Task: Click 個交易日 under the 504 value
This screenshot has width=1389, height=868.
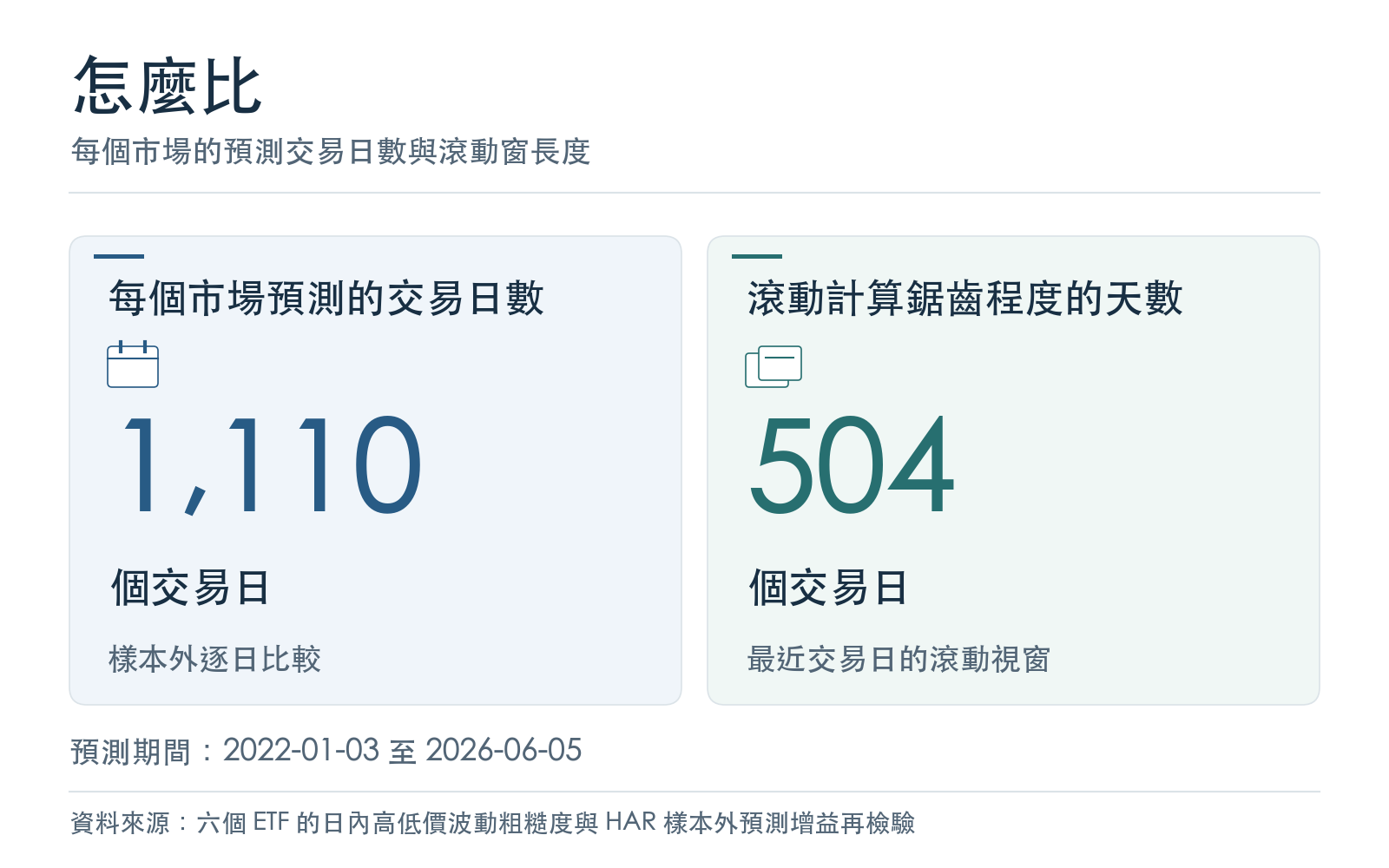Action: click(x=829, y=588)
